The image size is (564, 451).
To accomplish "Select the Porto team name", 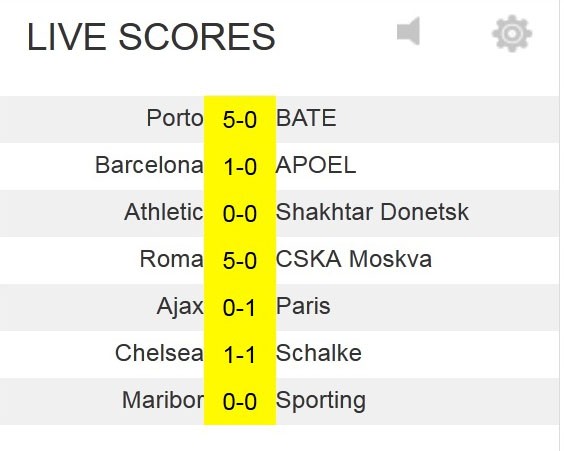I will pos(175,118).
